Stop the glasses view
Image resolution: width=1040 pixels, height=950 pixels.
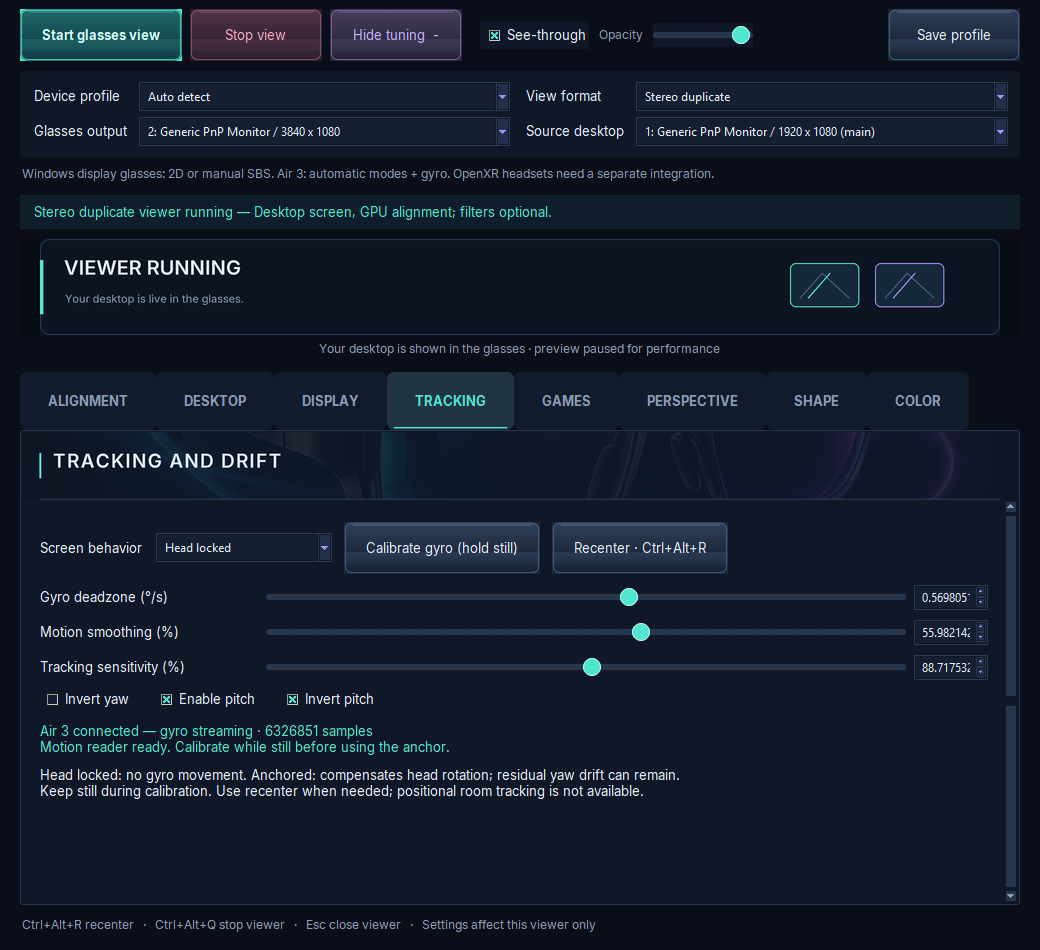click(x=255, y=35)
